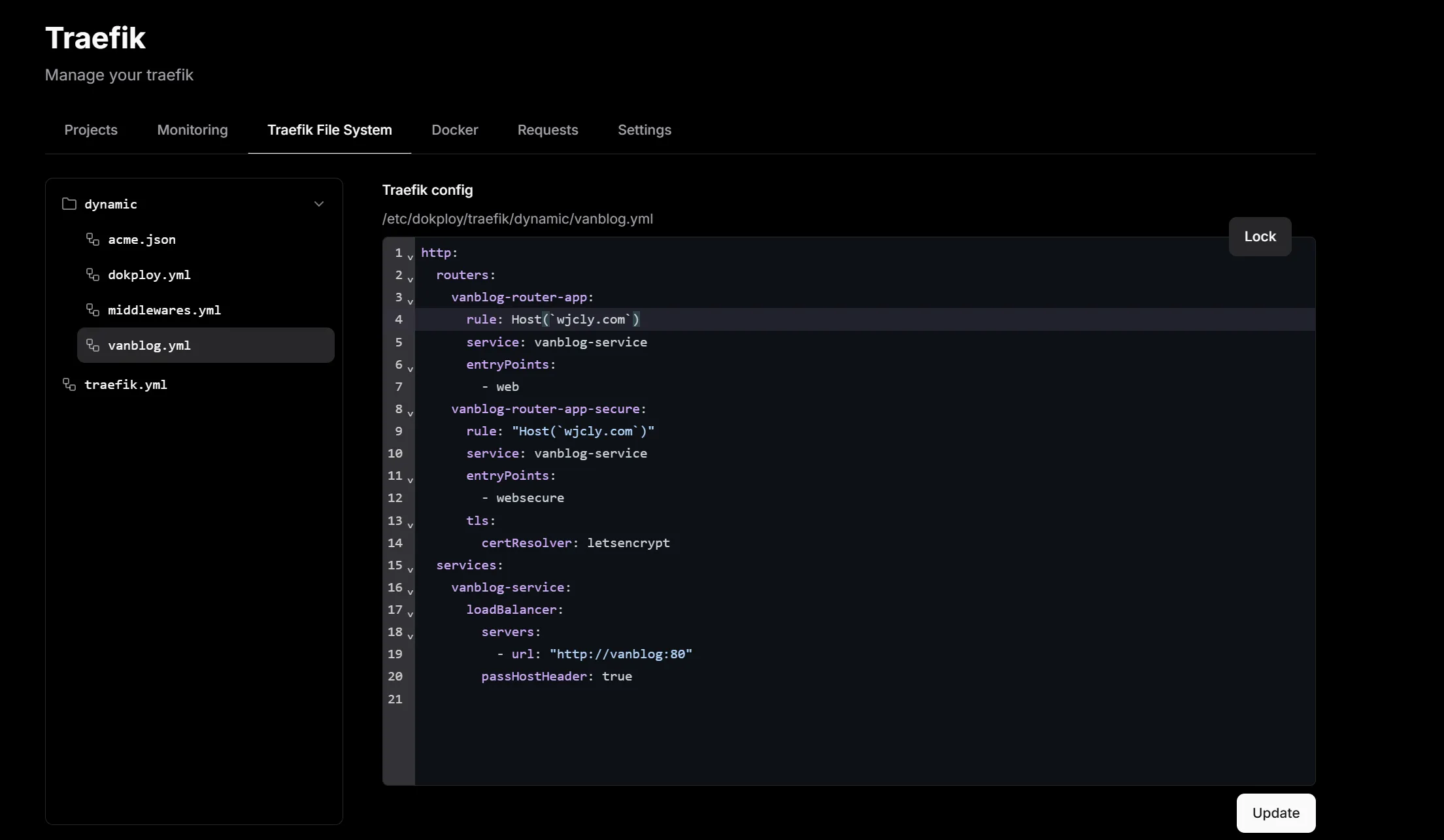
Task: Click the file icon beside middlewares.yml
Action: click(x=93, y=310)
